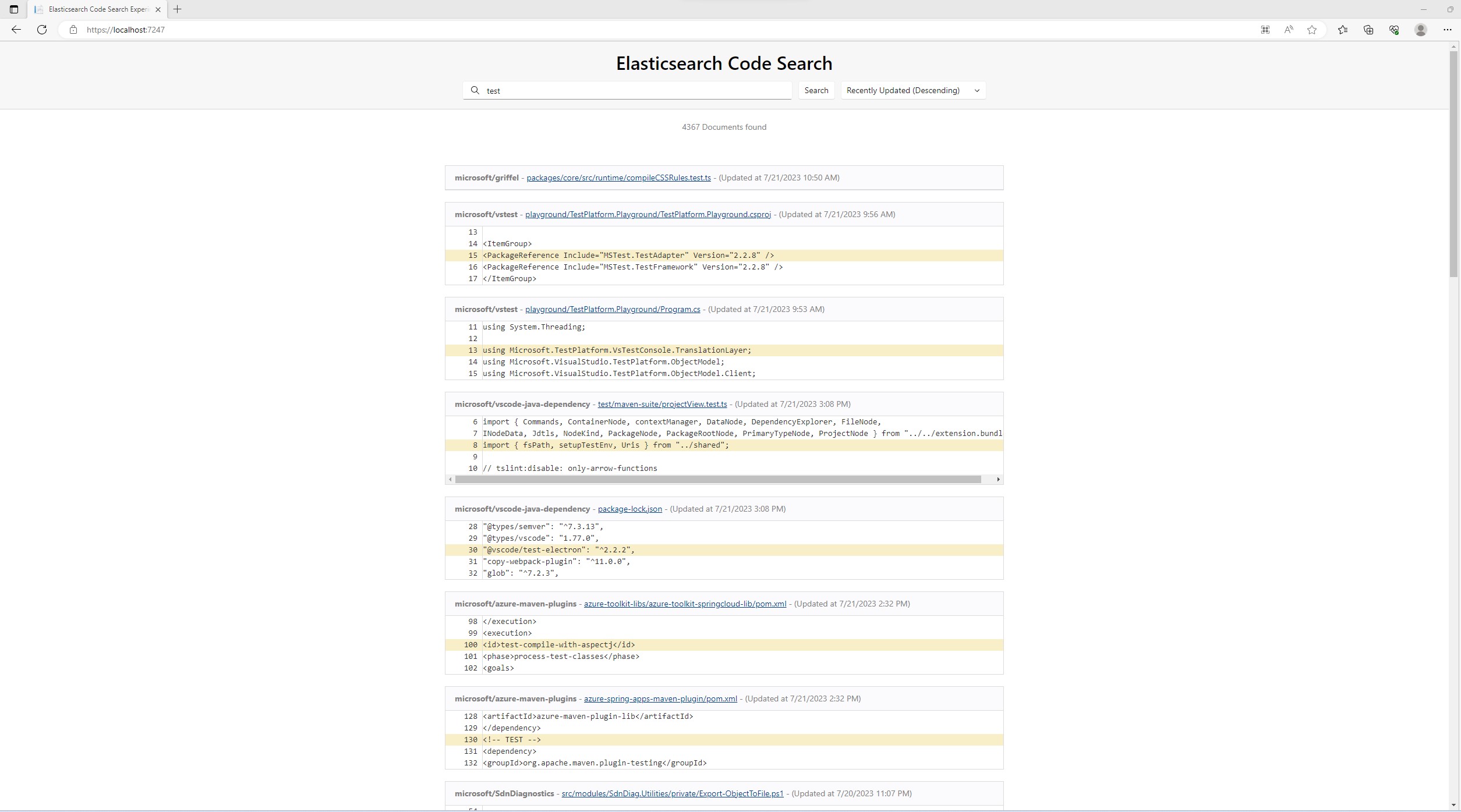Open the Collections icon

point(1368,30)
